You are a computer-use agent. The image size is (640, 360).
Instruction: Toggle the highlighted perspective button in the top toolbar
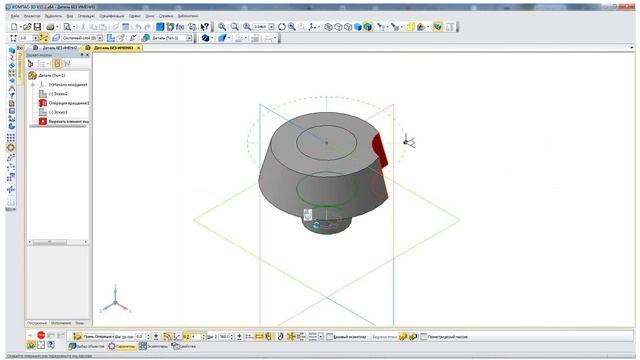(x=438, y=27)
